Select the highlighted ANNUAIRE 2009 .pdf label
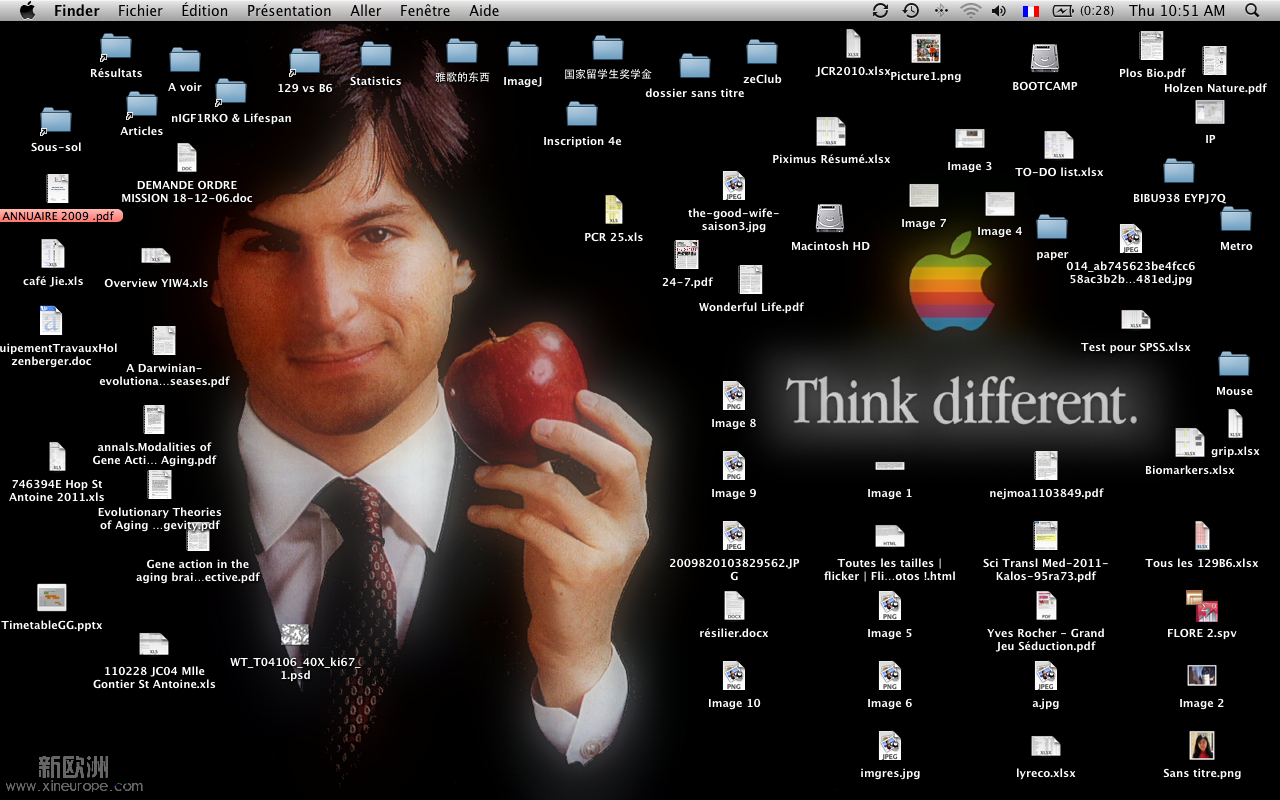The width and height of the screenshot is (1280, 800). tap(61, 216)
